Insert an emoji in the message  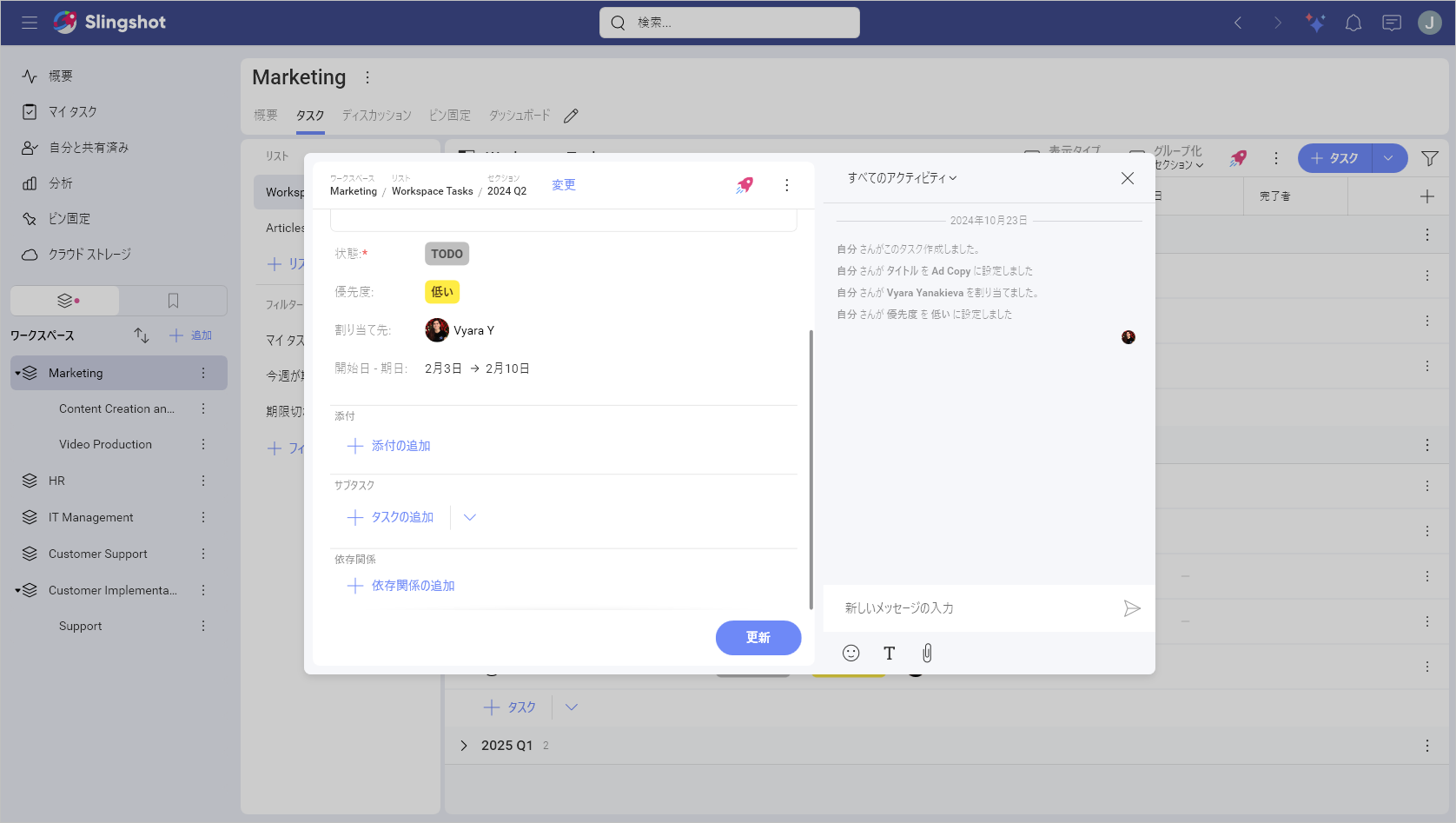851,654
